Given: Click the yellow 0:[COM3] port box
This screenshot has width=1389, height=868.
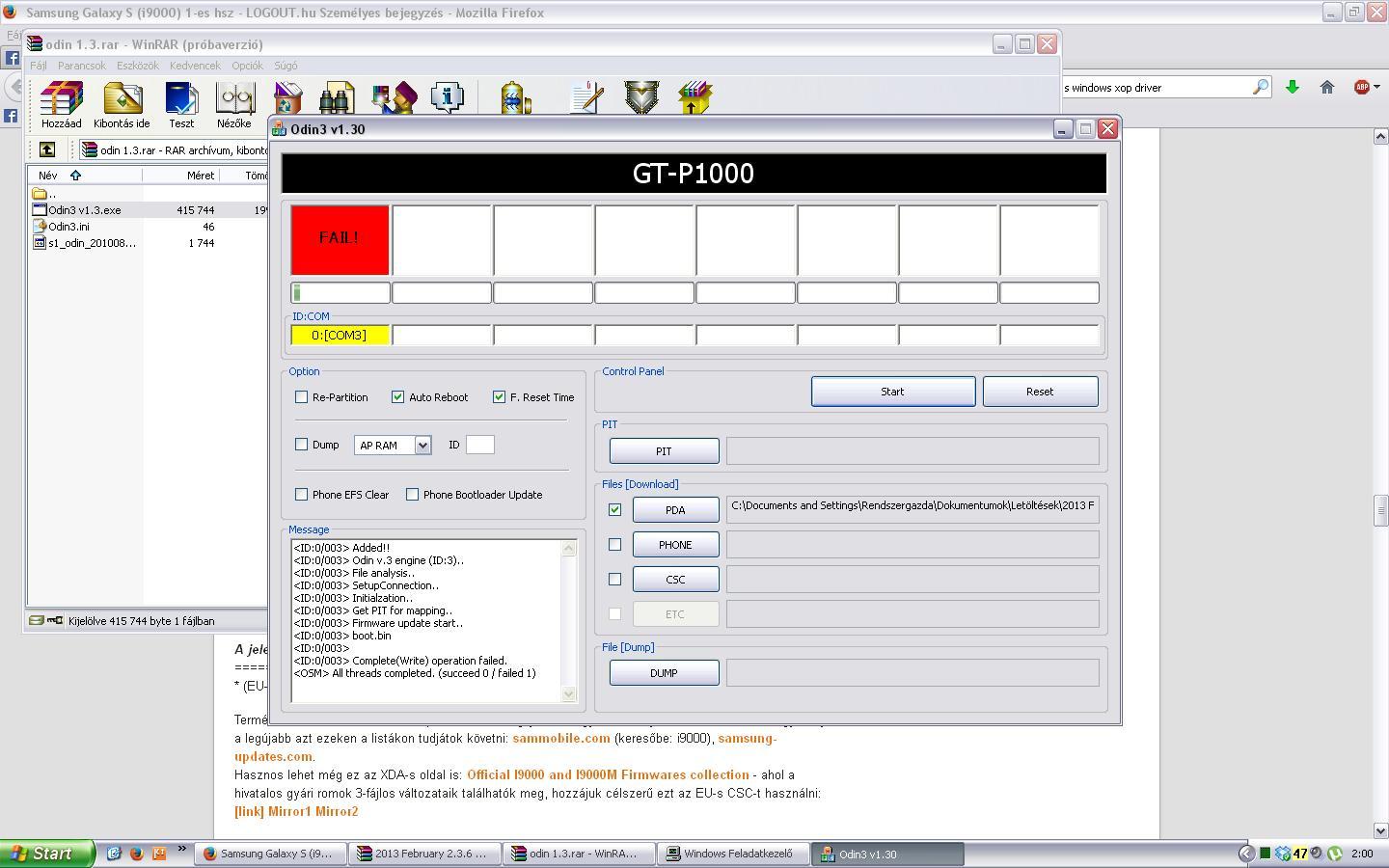Looking at the screenshot, I should 340,335.
